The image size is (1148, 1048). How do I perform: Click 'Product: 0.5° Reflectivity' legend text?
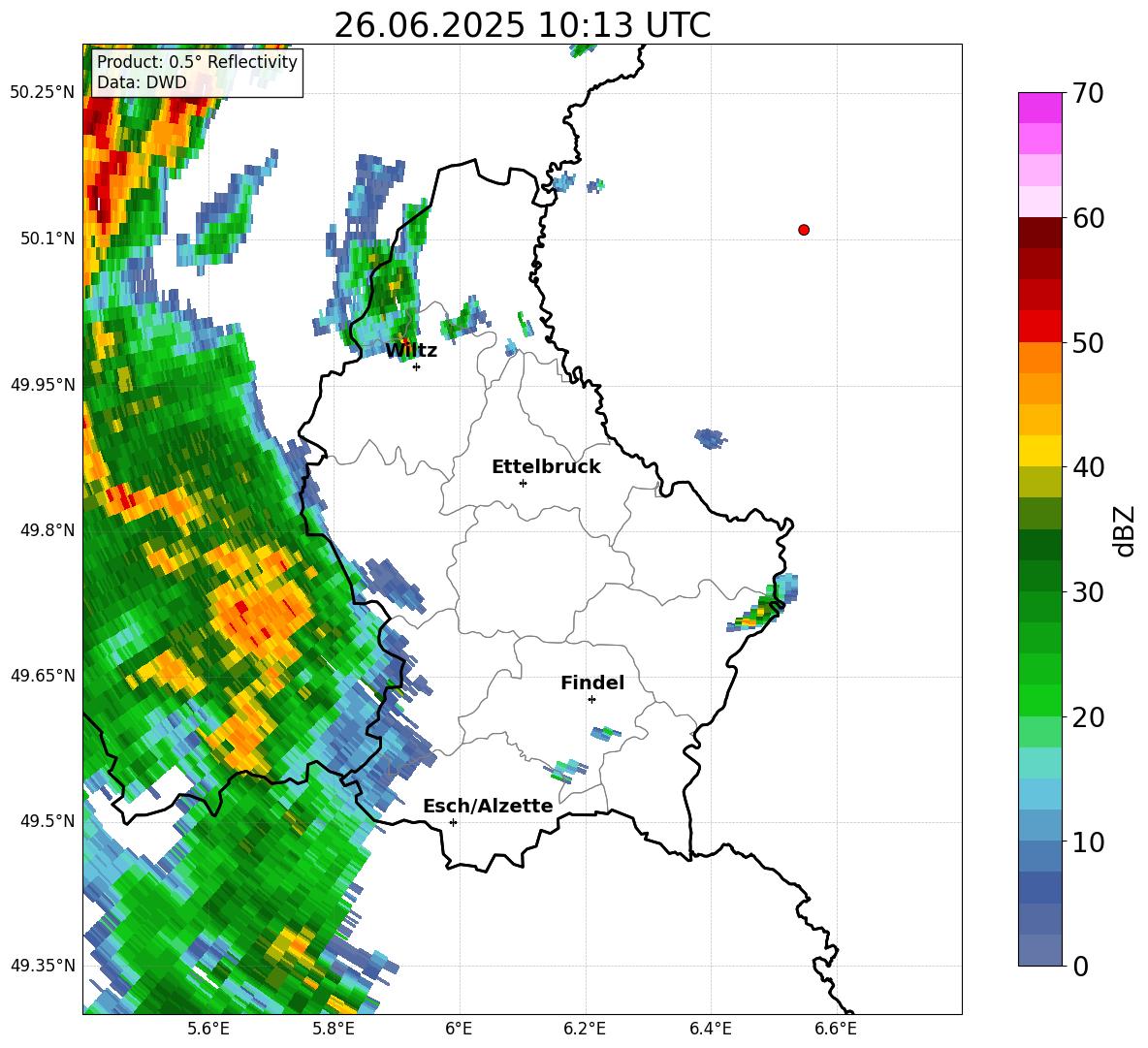(197, 61)
